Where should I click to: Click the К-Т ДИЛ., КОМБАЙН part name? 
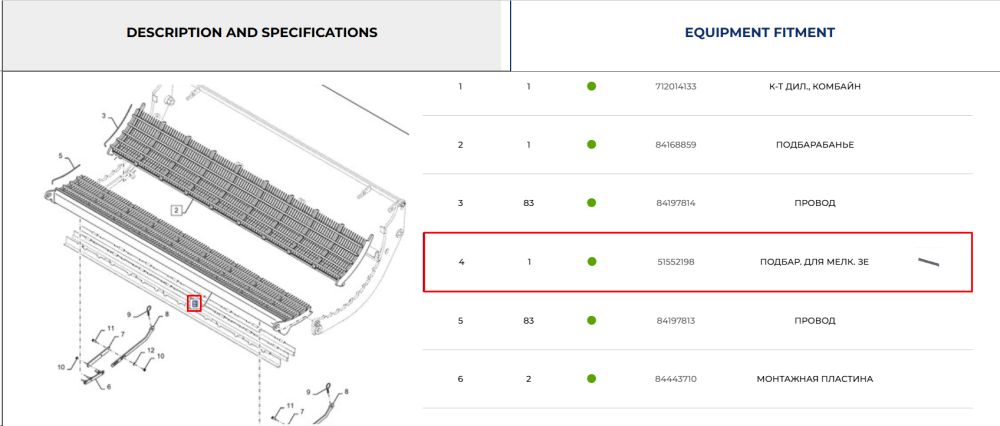[814, 86]
